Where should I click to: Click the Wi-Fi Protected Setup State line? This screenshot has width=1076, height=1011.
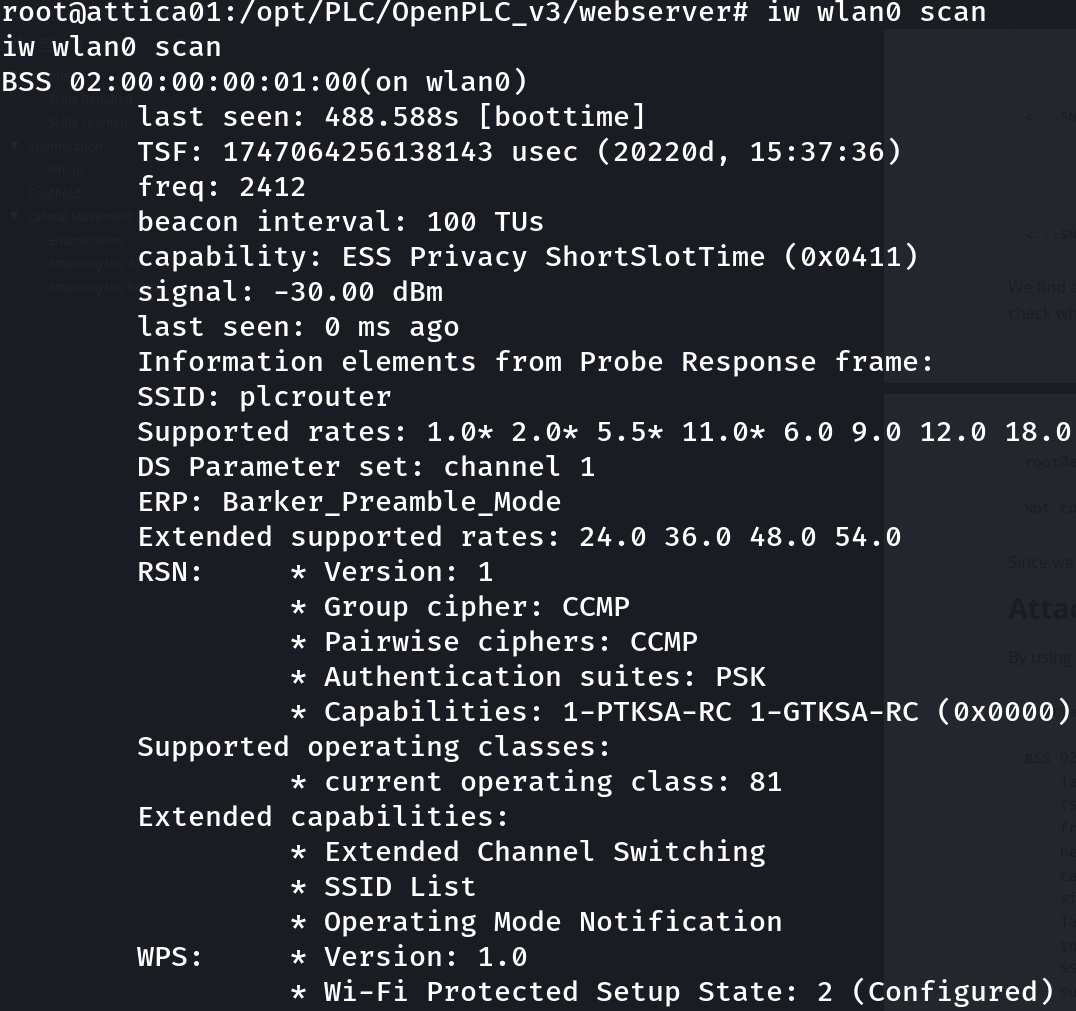coord(672,992)
